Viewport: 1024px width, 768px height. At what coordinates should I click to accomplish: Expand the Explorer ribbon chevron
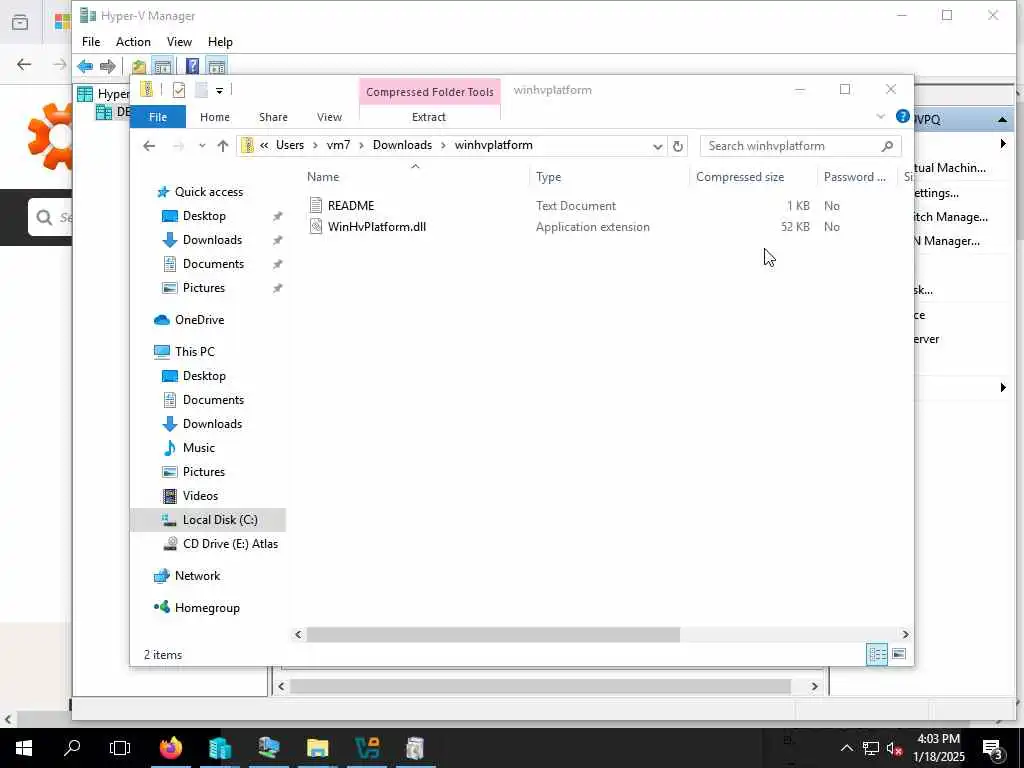pyautogui.click(x=880, y=116)
